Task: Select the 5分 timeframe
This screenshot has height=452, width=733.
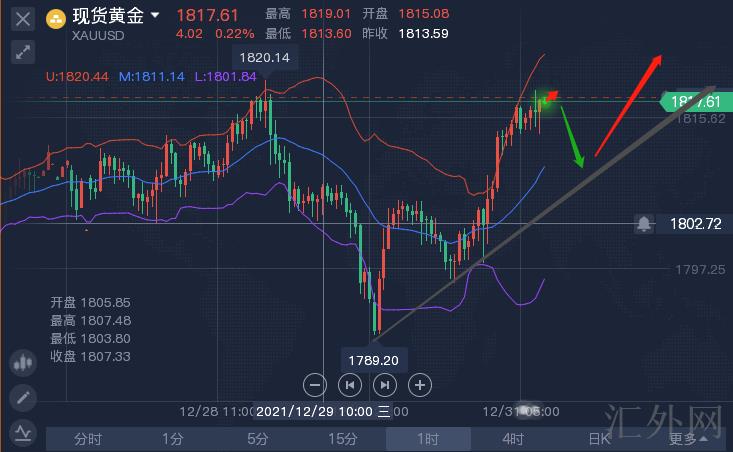Action: (258, 438)
